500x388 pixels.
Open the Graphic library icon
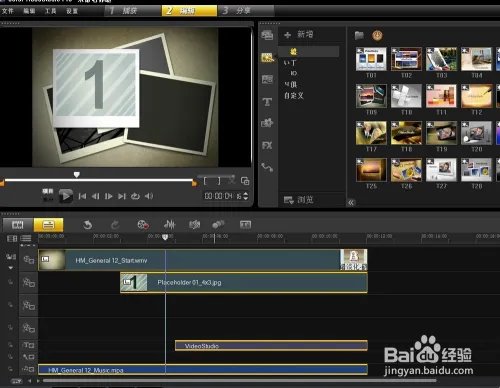267,123
